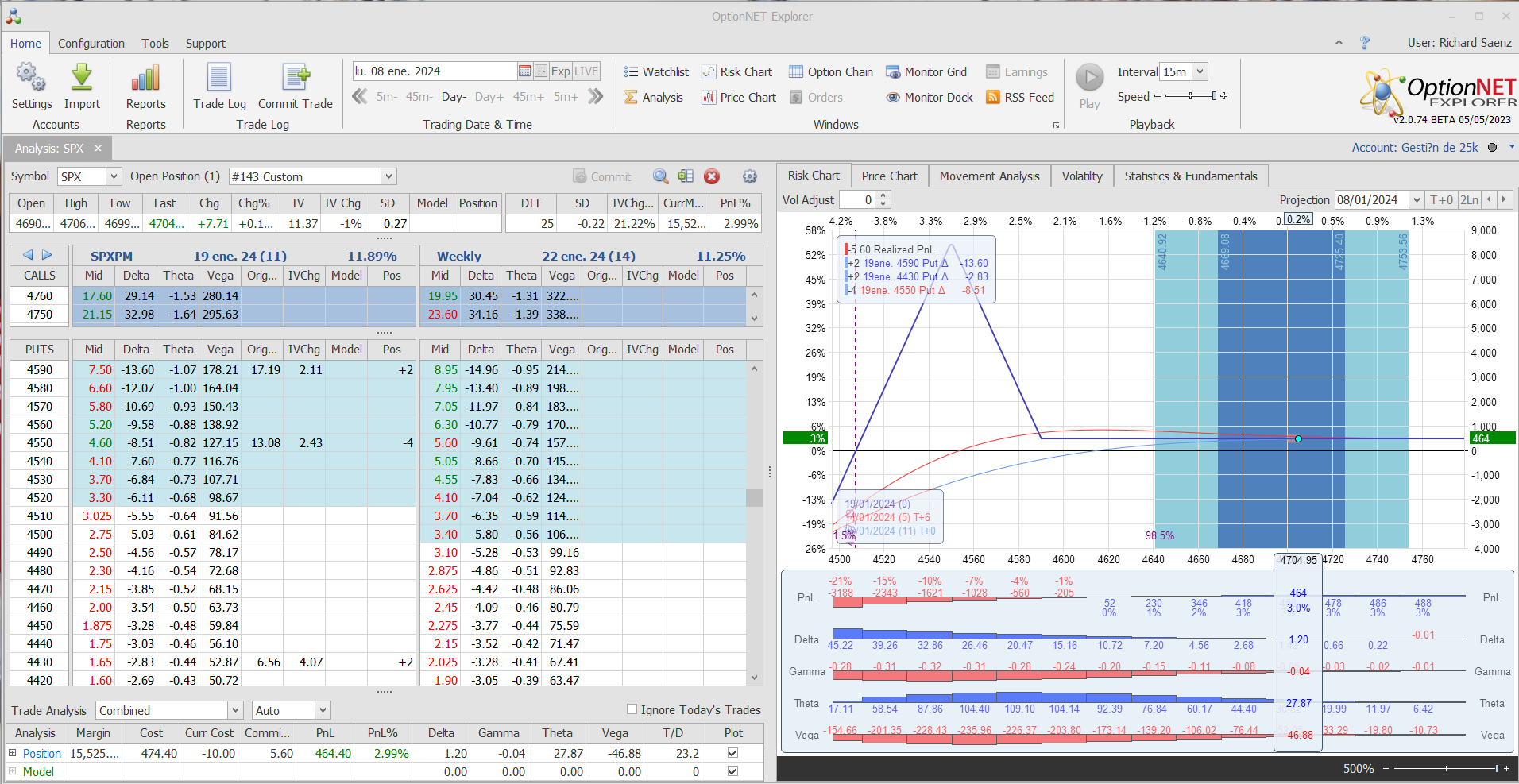Enable Ignore Today's Trades checkbox

pyautogui.click(x=632, y=709)
